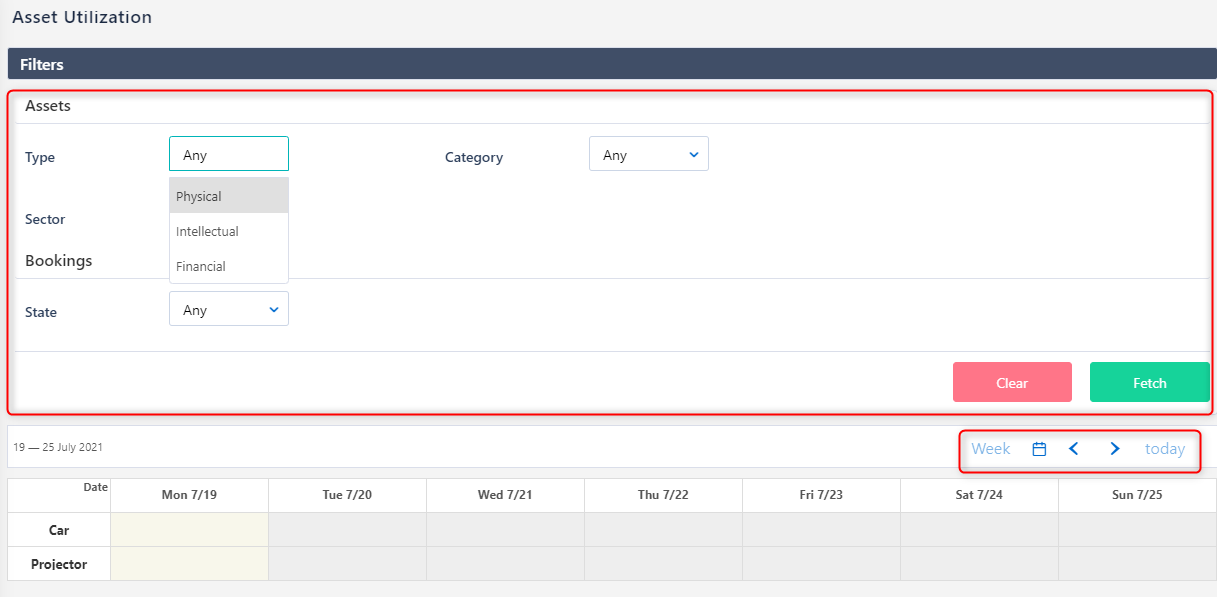1217x597 pixels.
Task: Switch to Week view
Action: [x=990, y=449]
